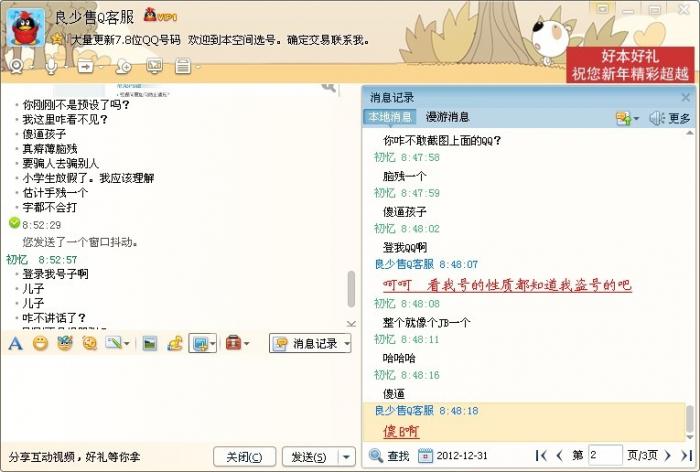The image size is (700, 472).
Task: Open the calendar date picker icon
Action: coord(425,455)
